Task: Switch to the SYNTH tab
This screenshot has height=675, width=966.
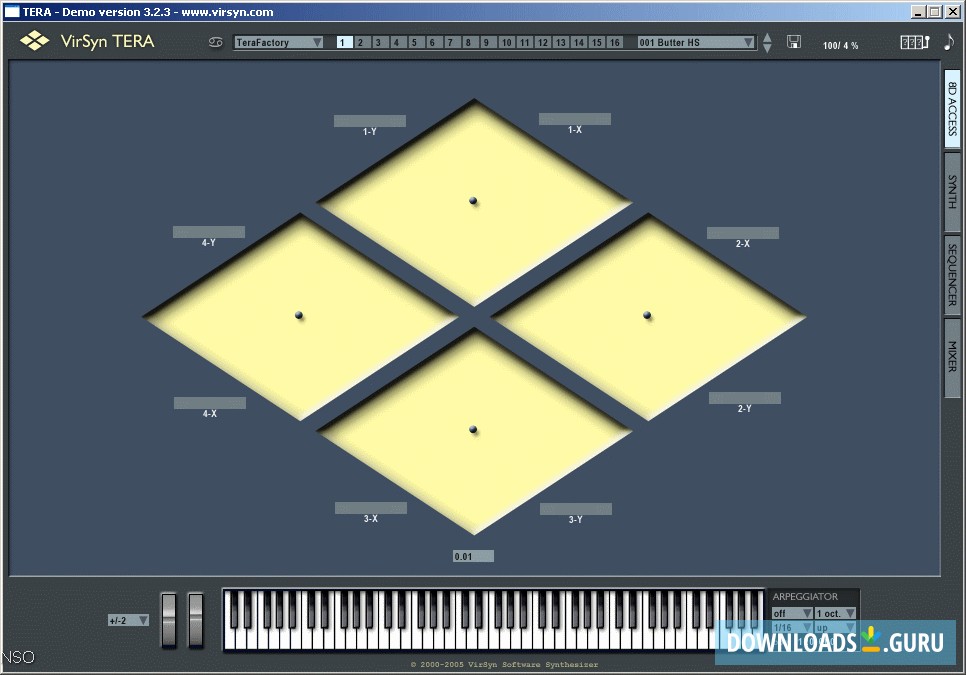Action: 952,192
